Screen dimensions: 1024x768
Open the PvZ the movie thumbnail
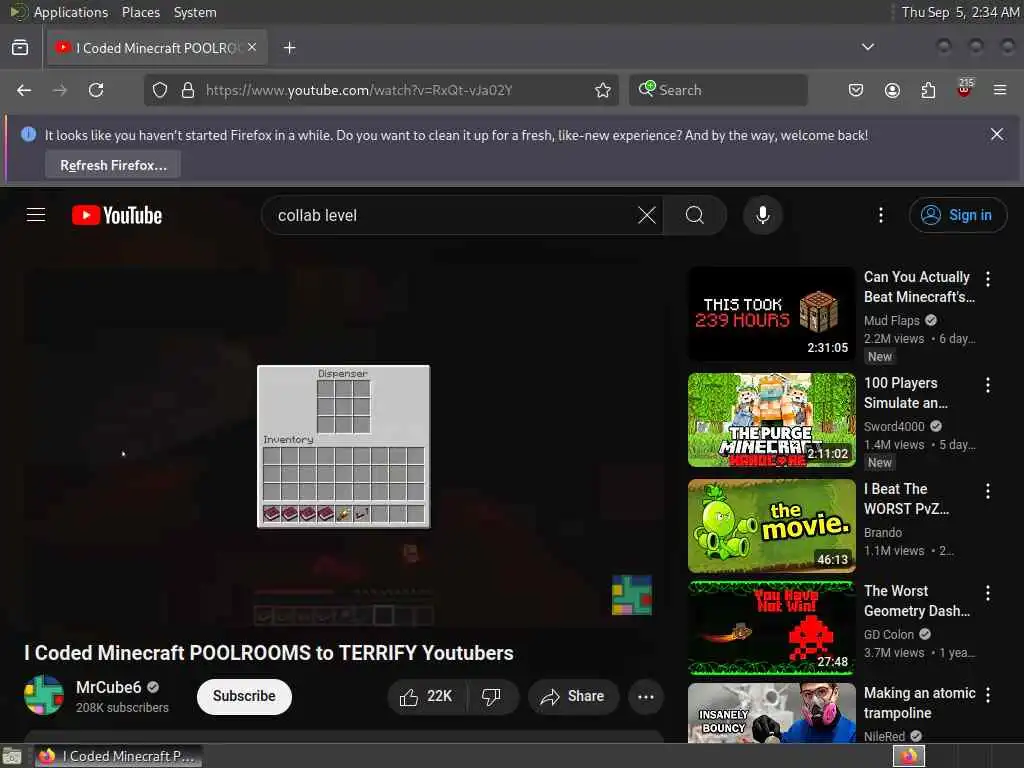771,526
